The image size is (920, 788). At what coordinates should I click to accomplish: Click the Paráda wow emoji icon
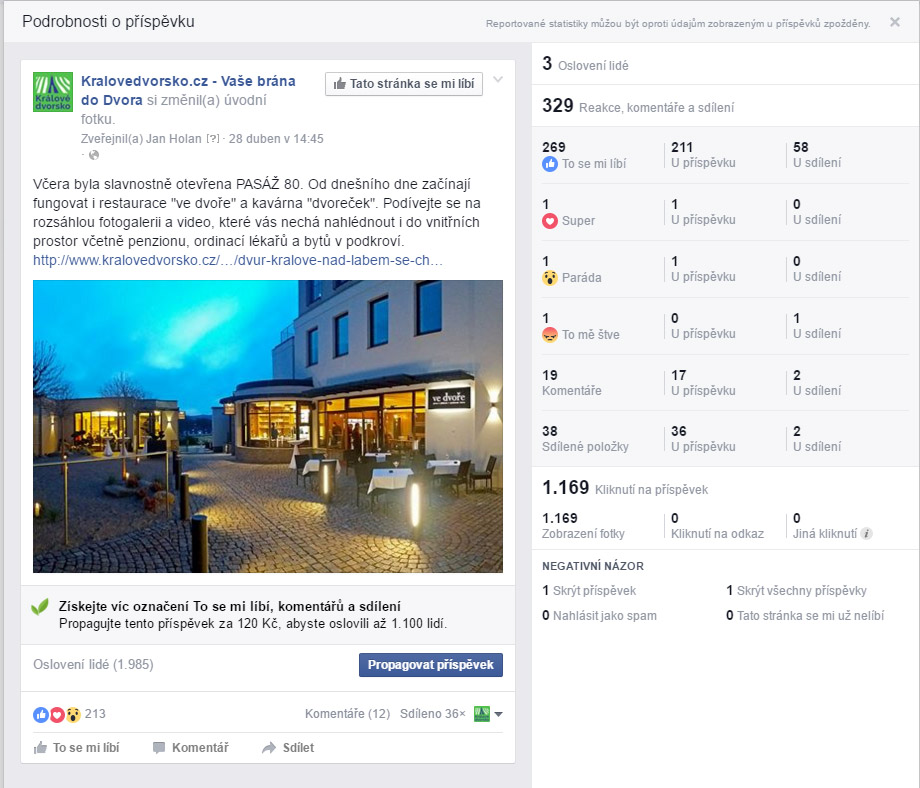click(x=550, y=278)
